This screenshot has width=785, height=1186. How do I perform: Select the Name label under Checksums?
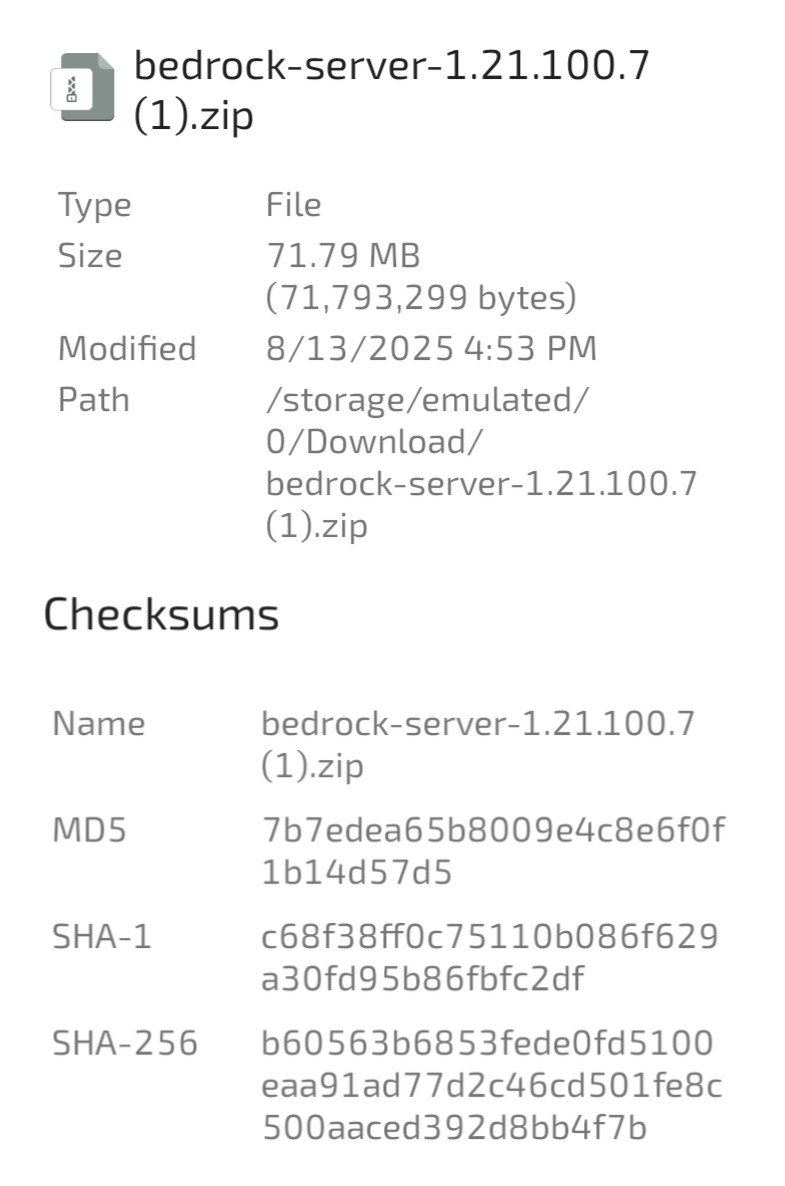click(98, 723)
